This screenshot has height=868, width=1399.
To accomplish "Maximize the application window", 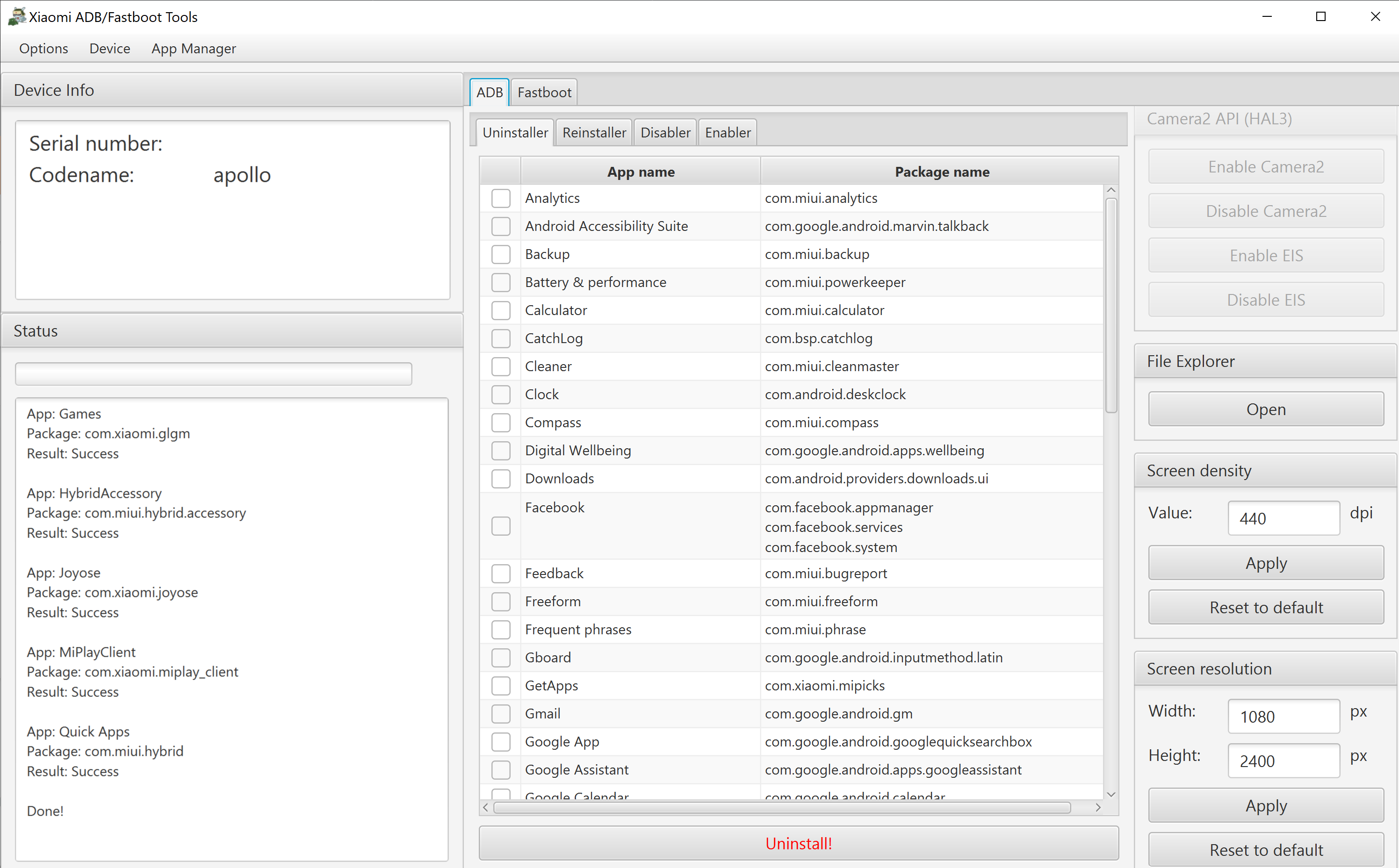I will [1320, 17].
